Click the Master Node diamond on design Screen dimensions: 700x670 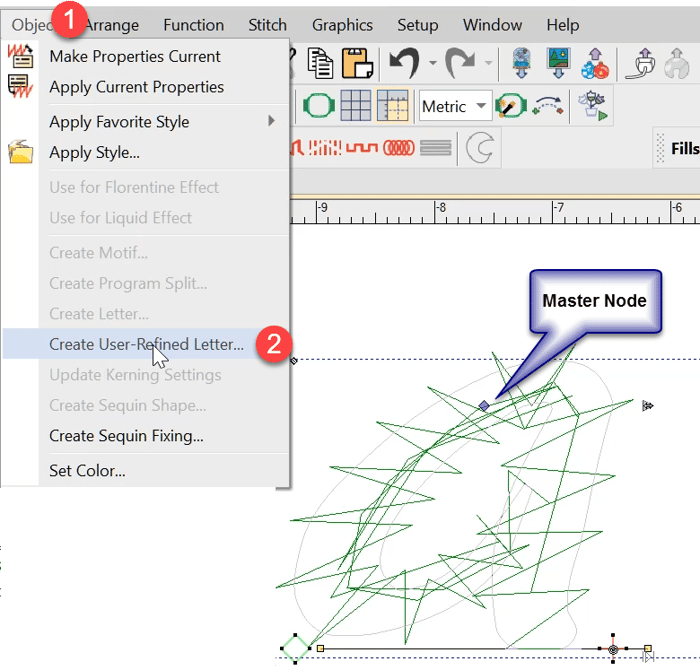click(484, 405)
